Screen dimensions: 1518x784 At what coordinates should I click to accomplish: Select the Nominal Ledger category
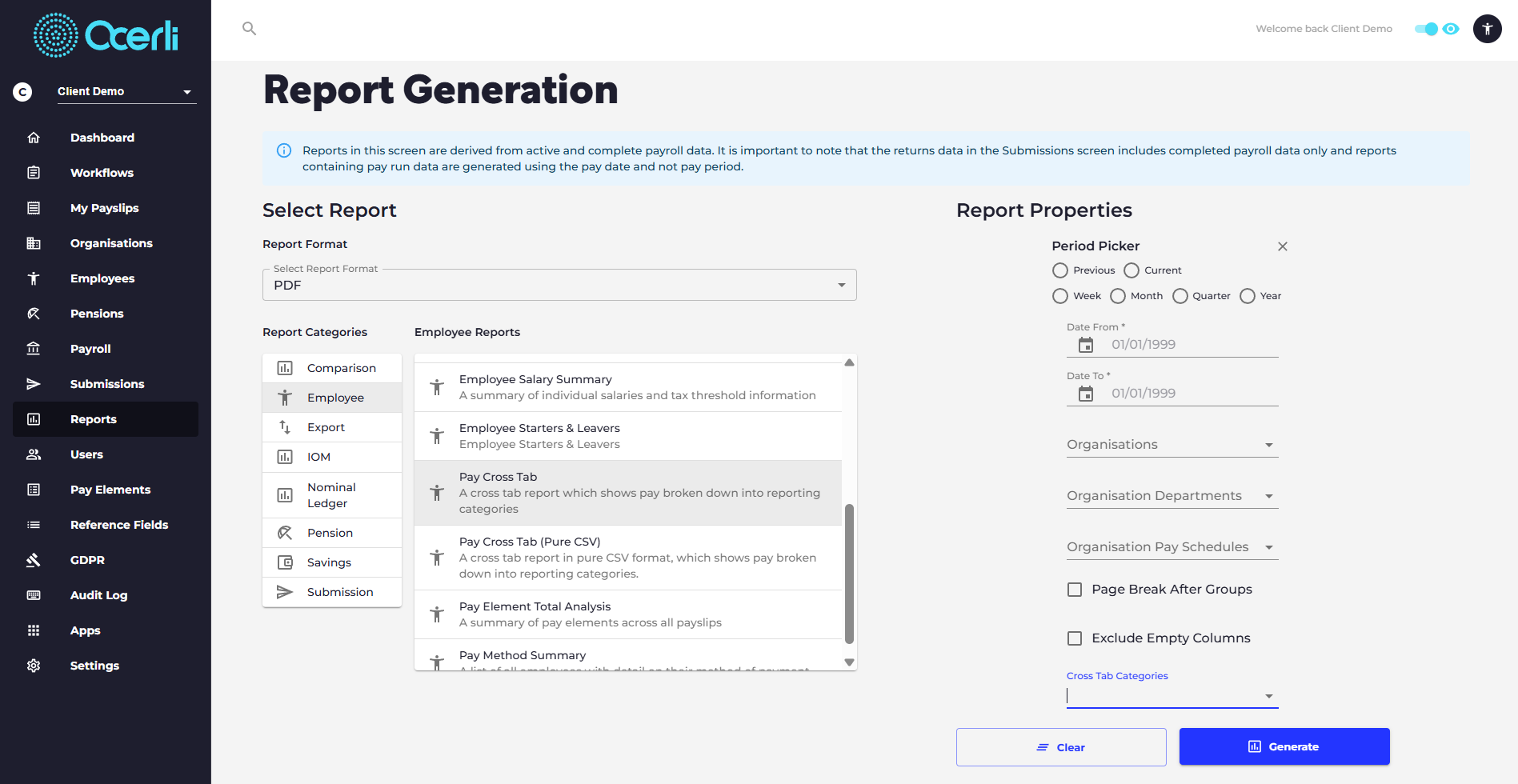coord(332,495)
